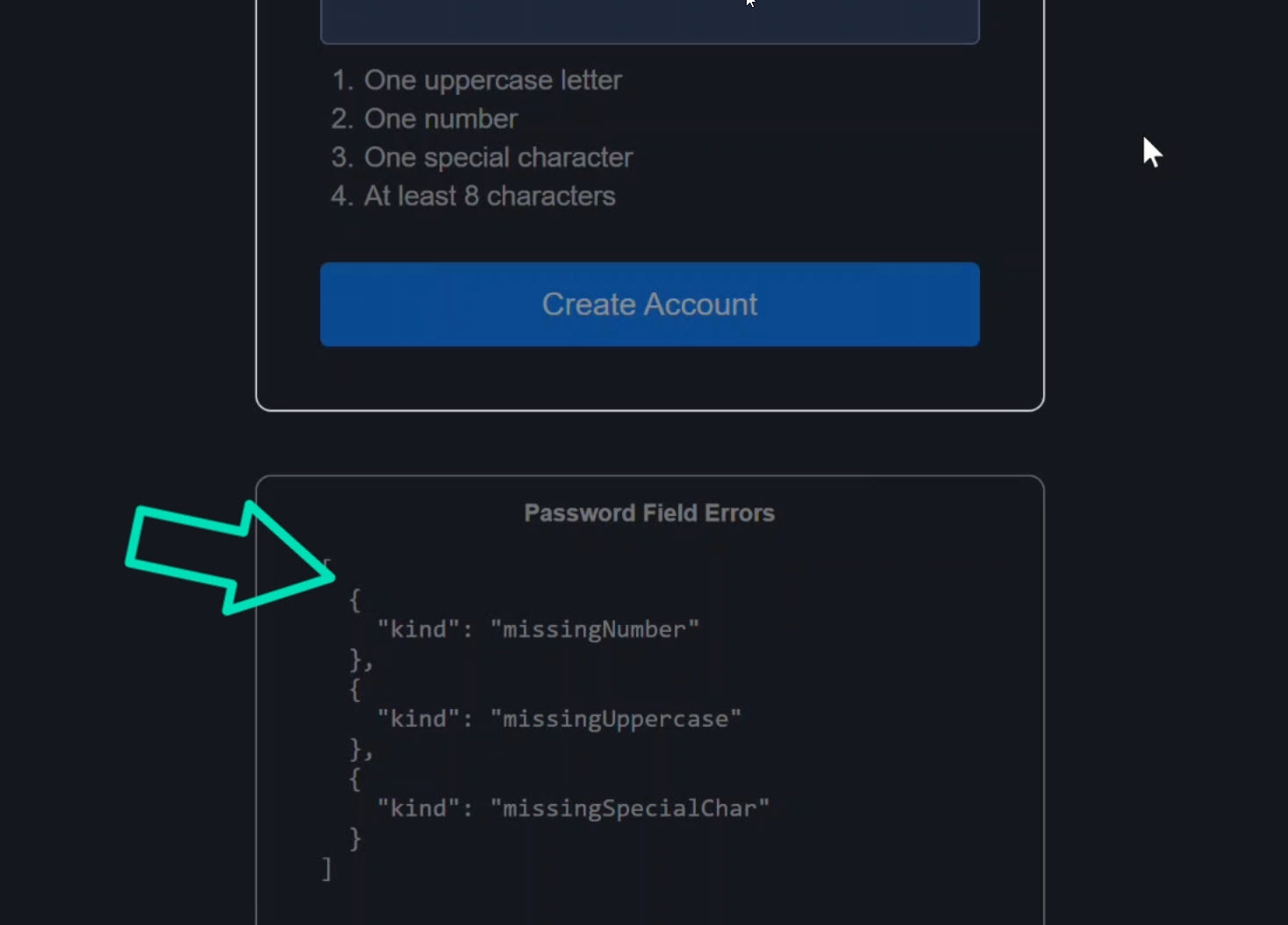This screenshot has height=925, width=1288.
Task: Click the Password Field Errors heading
Action: (x=649, y=513)
